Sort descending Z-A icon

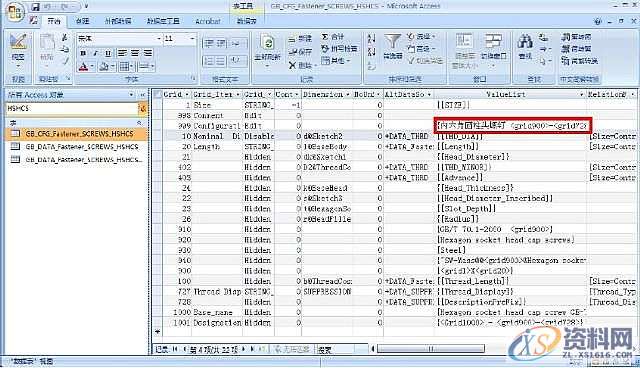(371, 52)
